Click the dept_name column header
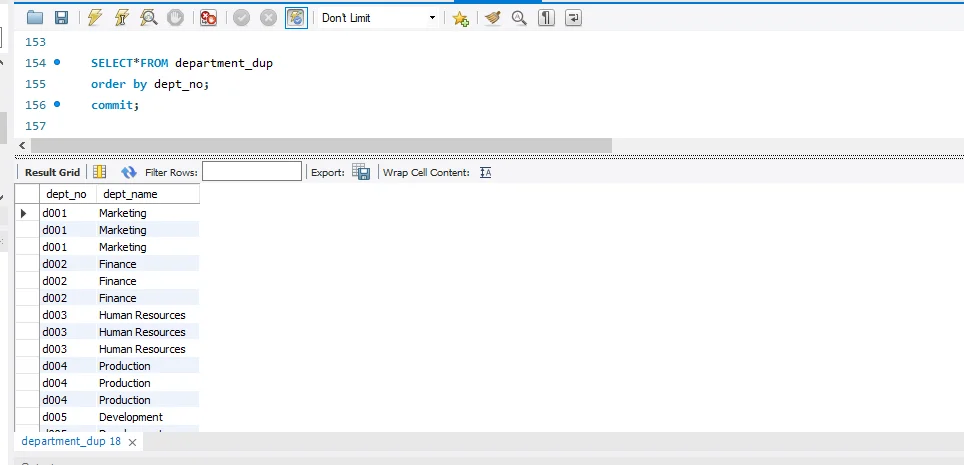Viewport: 964px width, 465px height. (130, 194)
